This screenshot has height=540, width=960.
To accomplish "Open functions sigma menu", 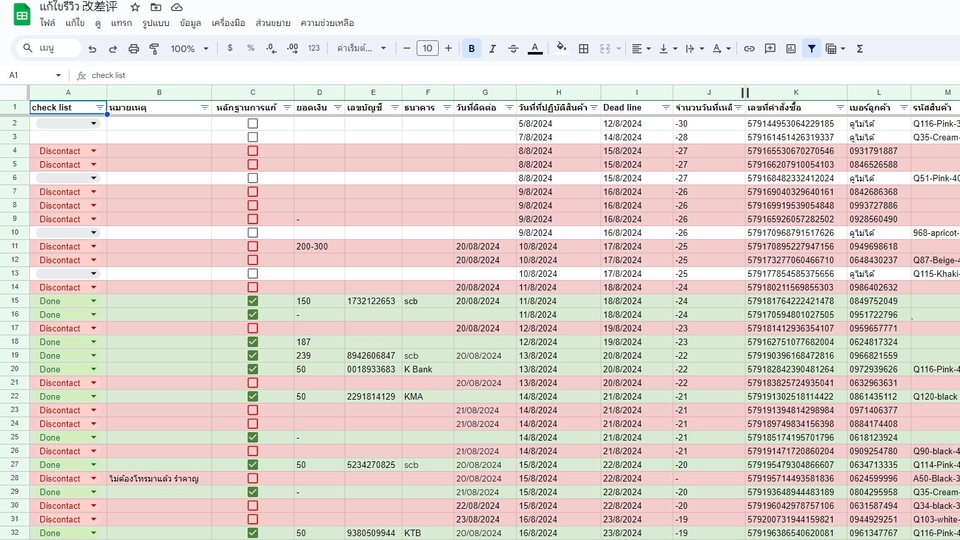I will point(860,48).
